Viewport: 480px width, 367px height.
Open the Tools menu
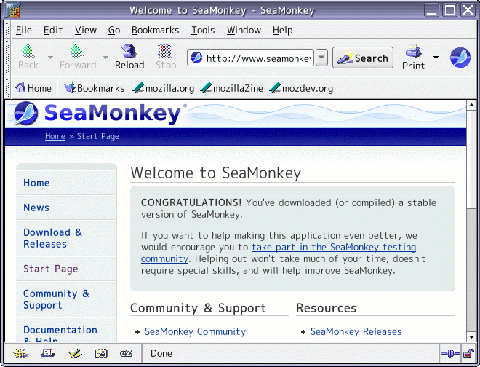pos(203,30)
